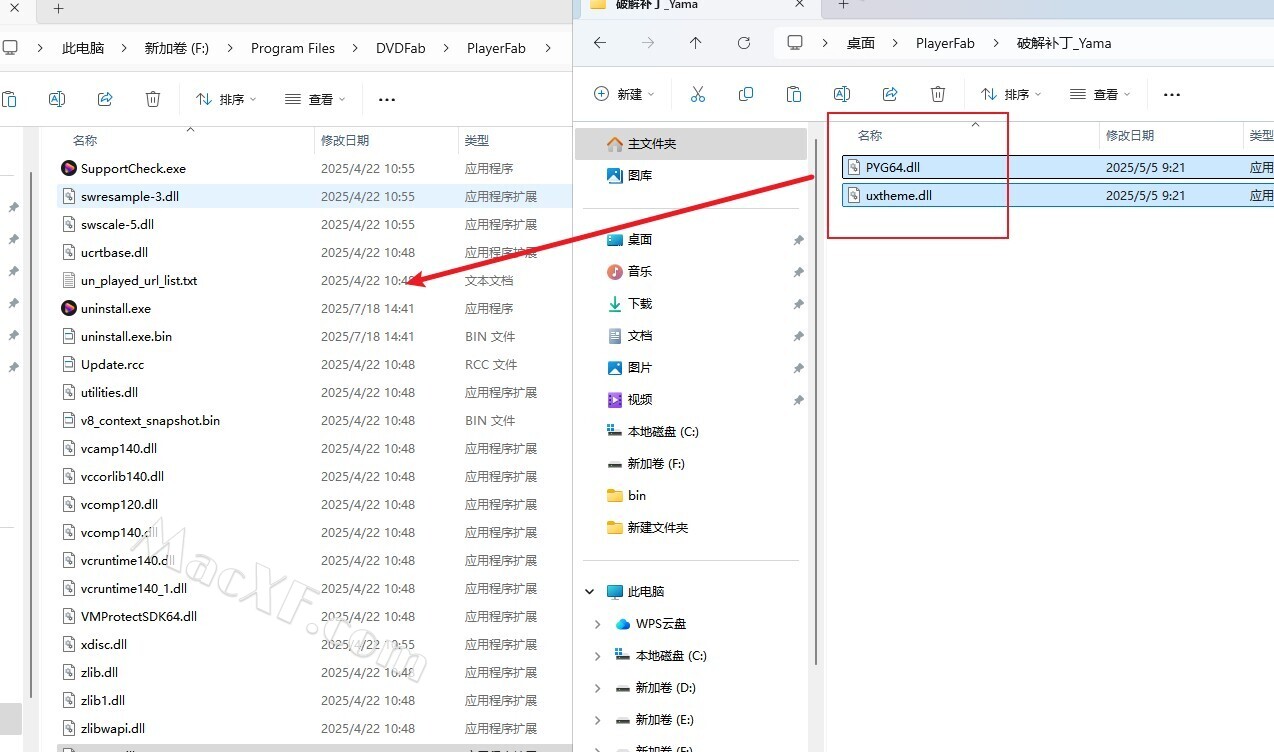Select PYG64.dll file
The image size is (1274, 752).
pos(1058,167)
